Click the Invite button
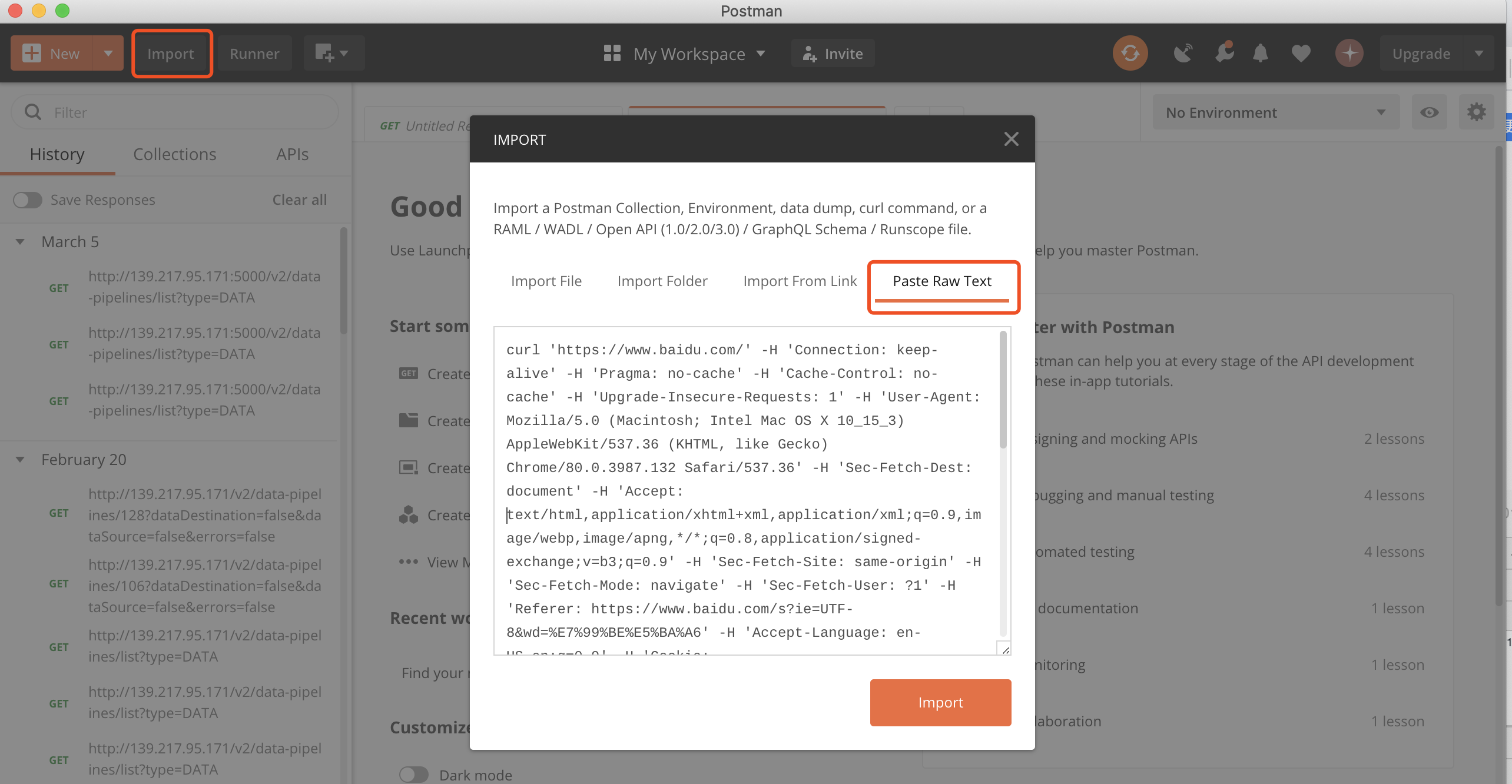The height and width of the screenshot is (784, 1512). [833, 54]
